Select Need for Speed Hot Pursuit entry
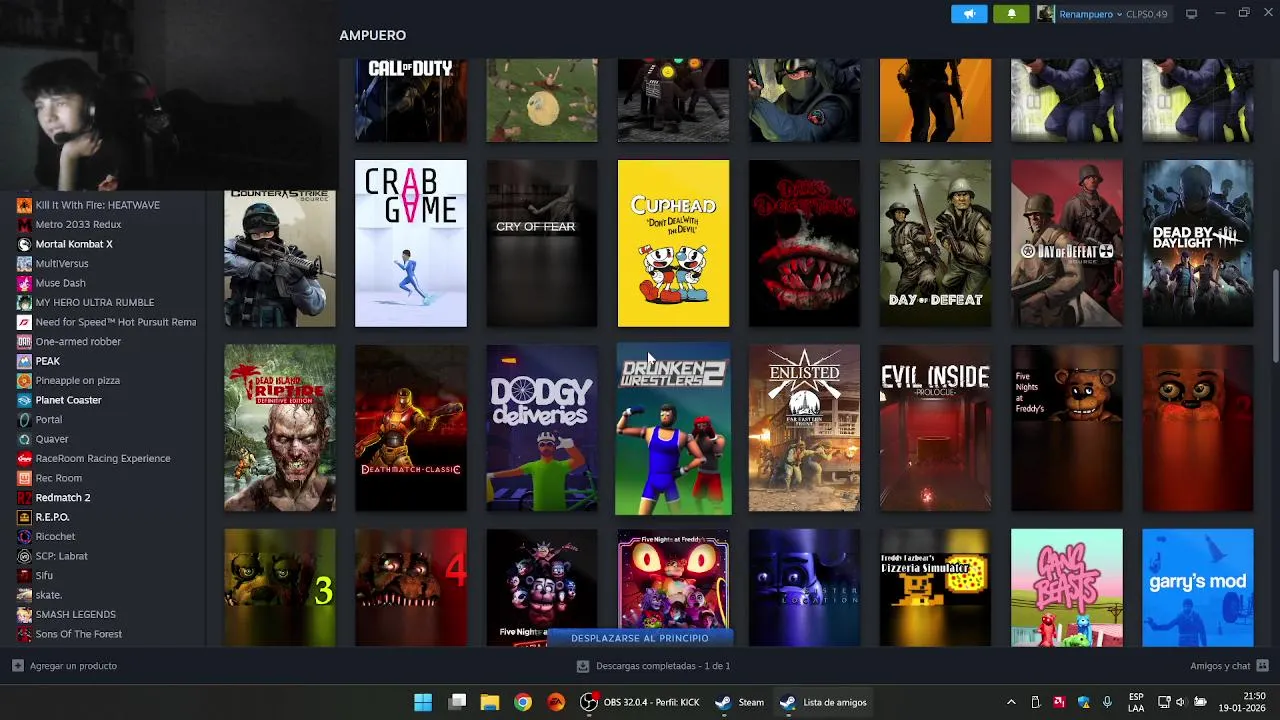 (115, 322)
